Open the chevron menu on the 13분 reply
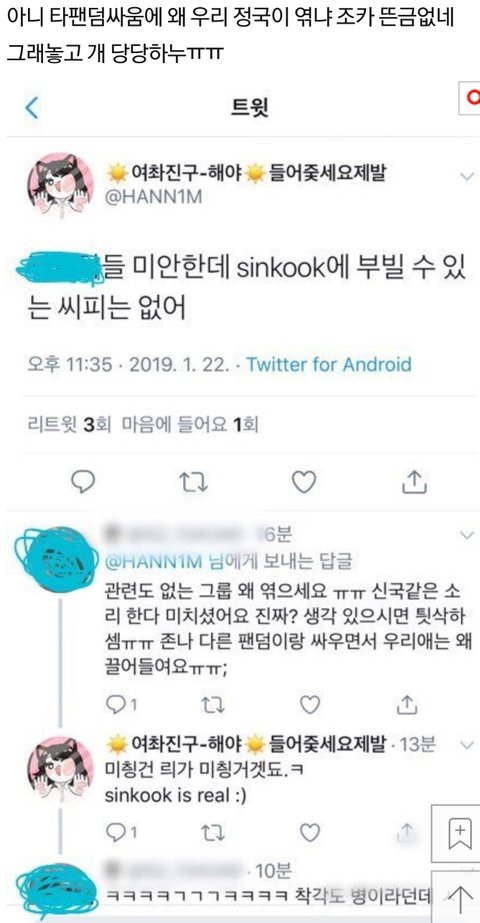 click(466, 745)
